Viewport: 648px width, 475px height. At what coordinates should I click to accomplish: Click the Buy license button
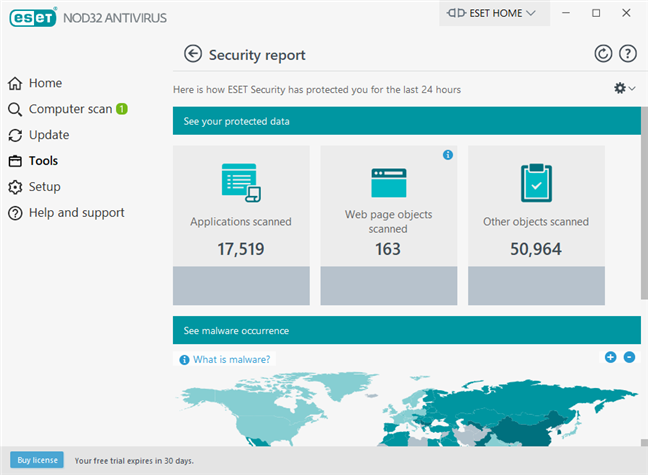click(x=37, y=460)
